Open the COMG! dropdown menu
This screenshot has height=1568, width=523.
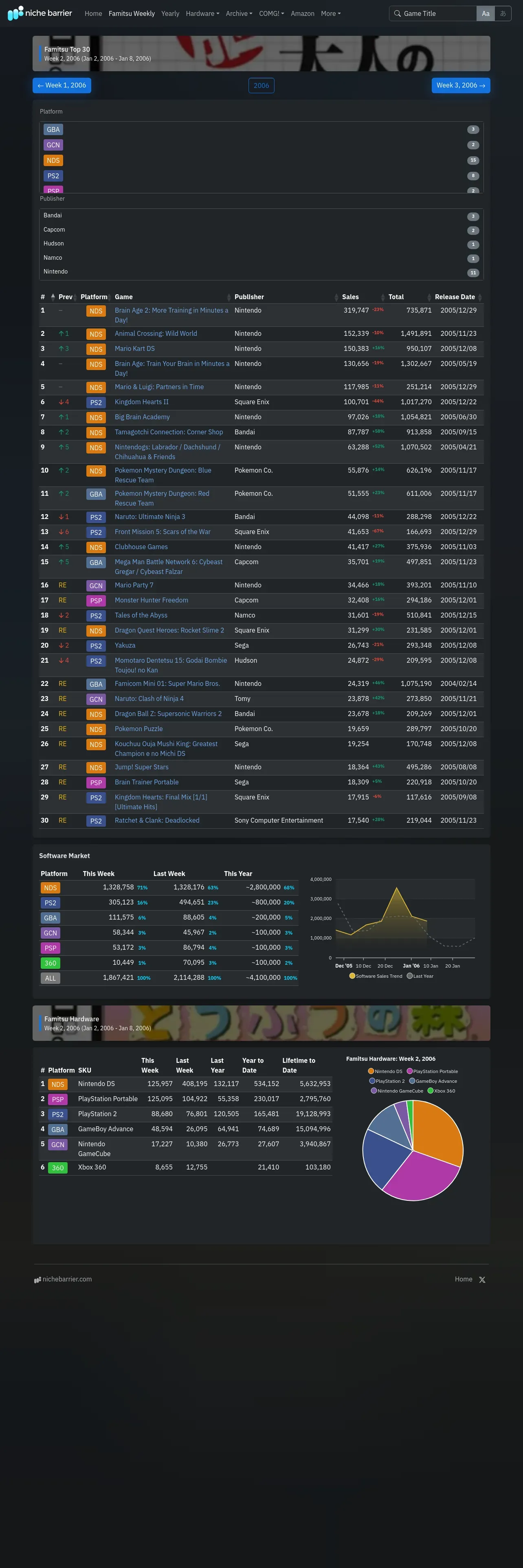(x=272, y=13)
